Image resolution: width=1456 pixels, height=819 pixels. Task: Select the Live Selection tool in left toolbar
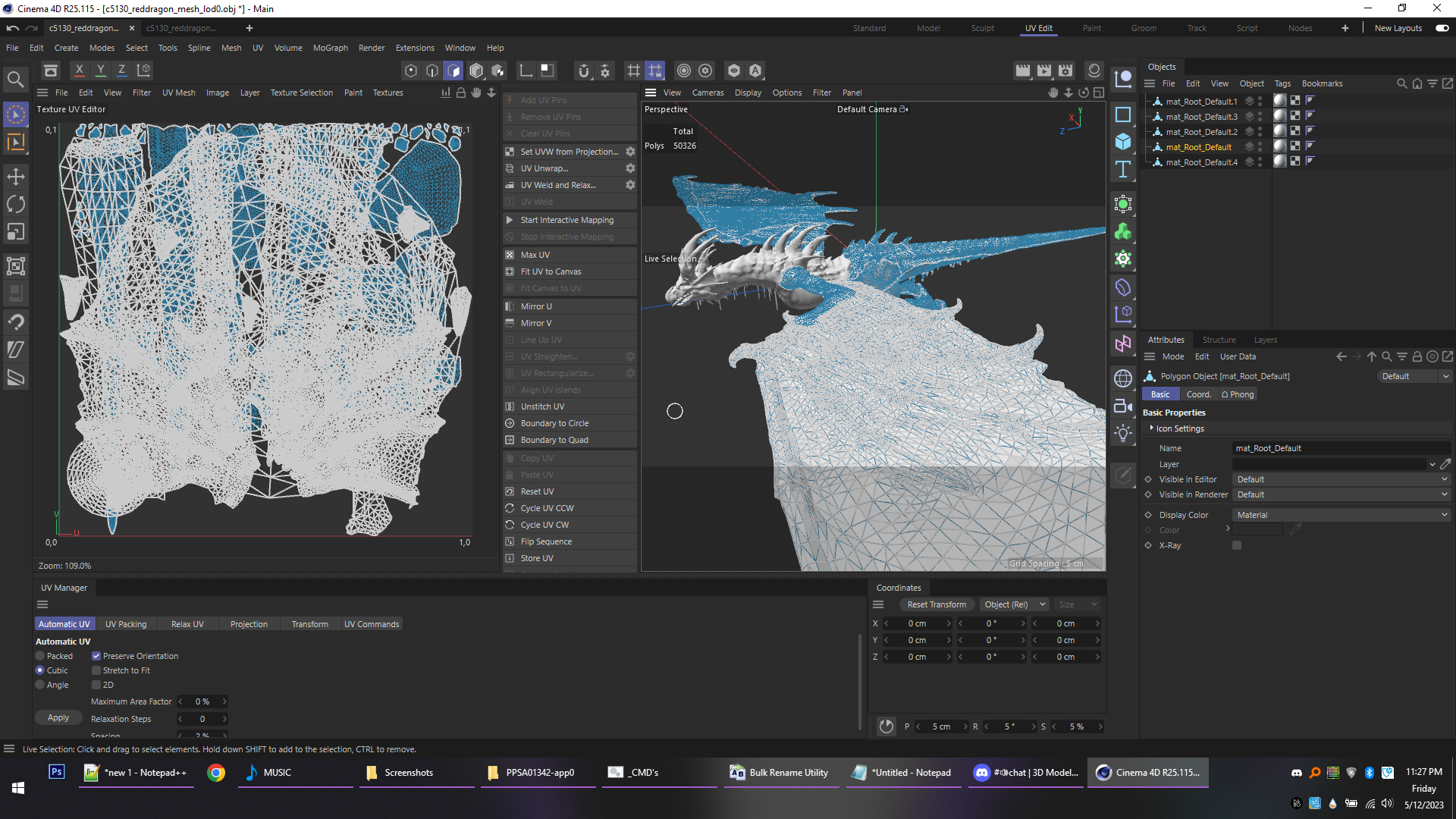pyautogui.click(x=15, y=115)
